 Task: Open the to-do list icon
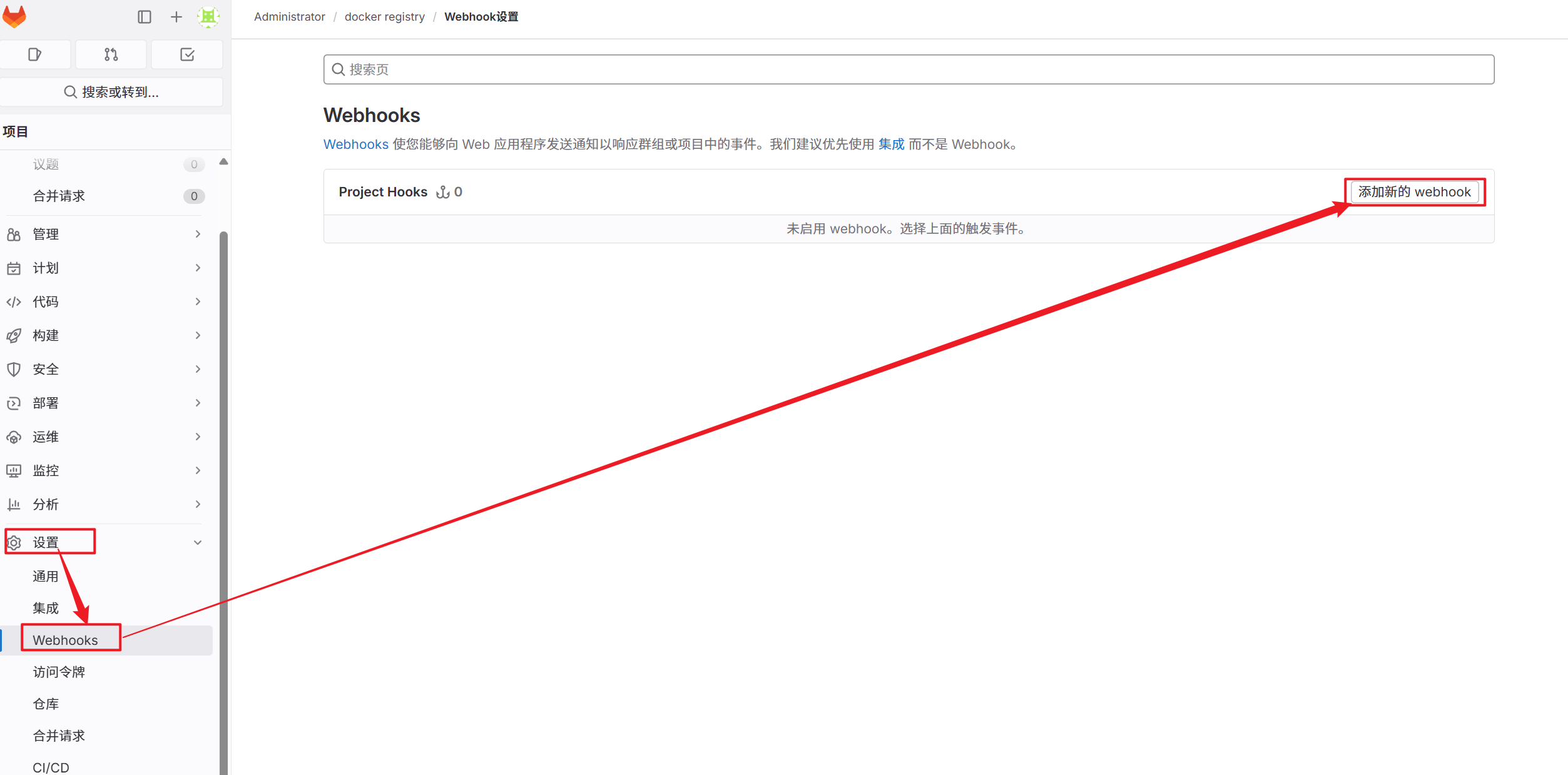pyautogui.click(x=187, y=54)
